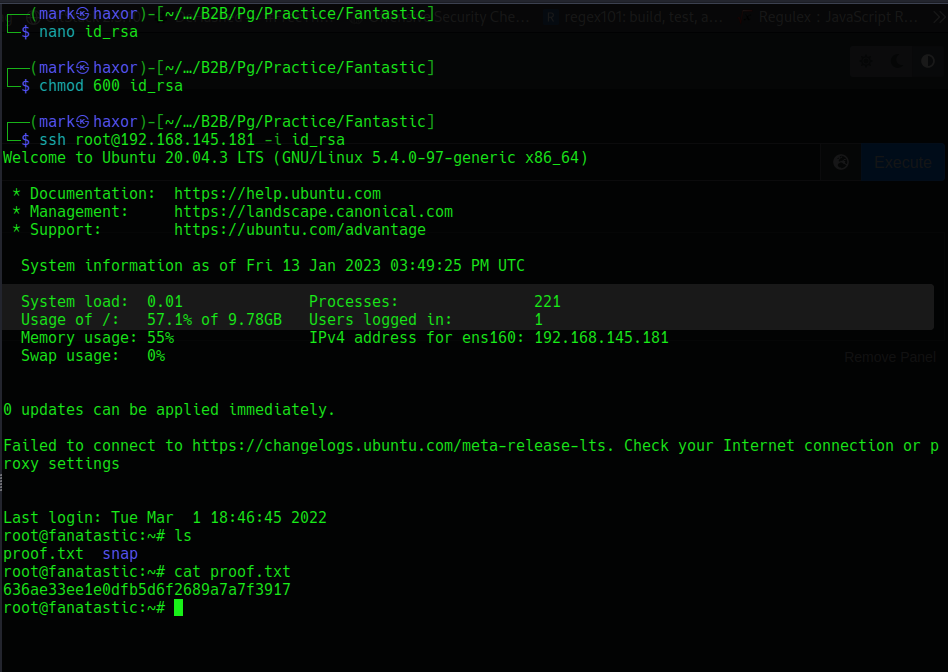Click the 'nano id_rsa' command text
This screenshot has width=948, height=672.
coord(88,31)
